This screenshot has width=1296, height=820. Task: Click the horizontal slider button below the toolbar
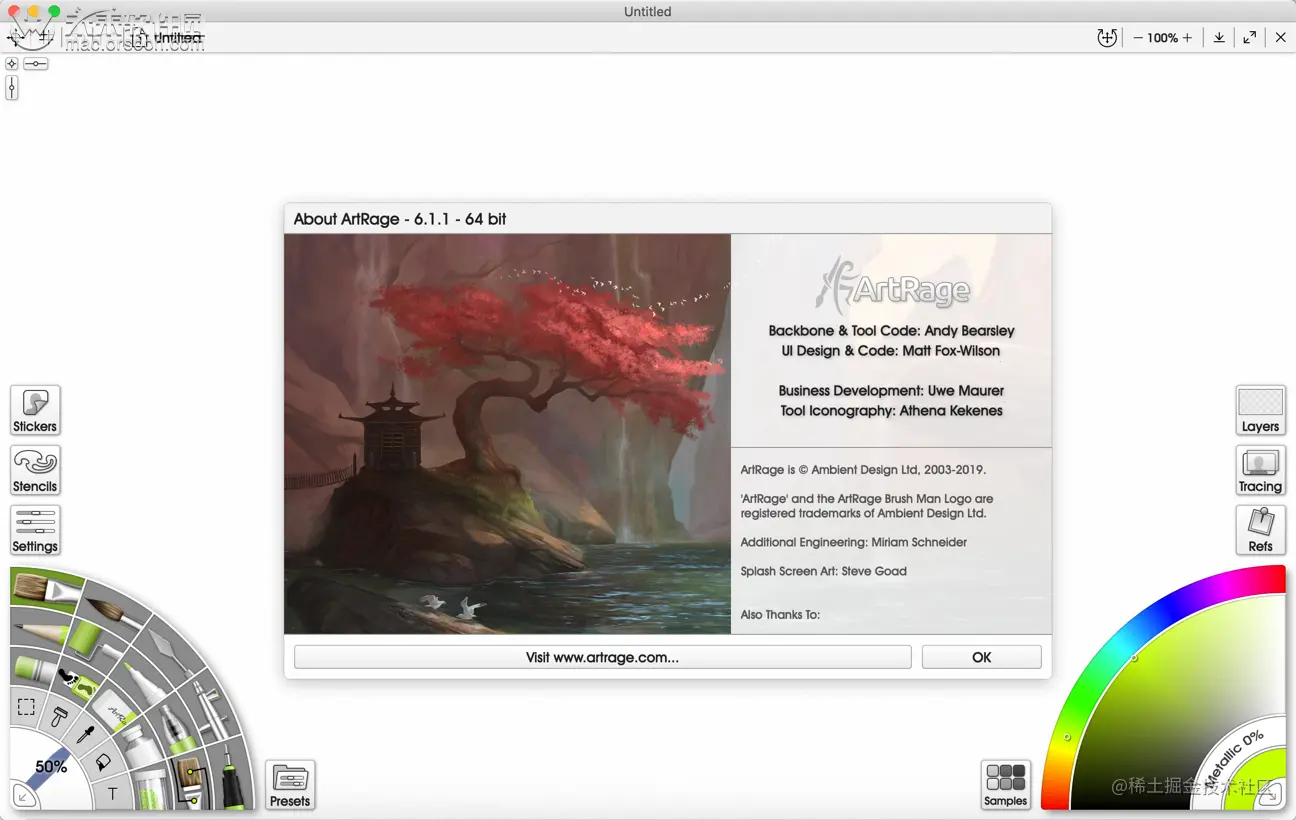36,63
